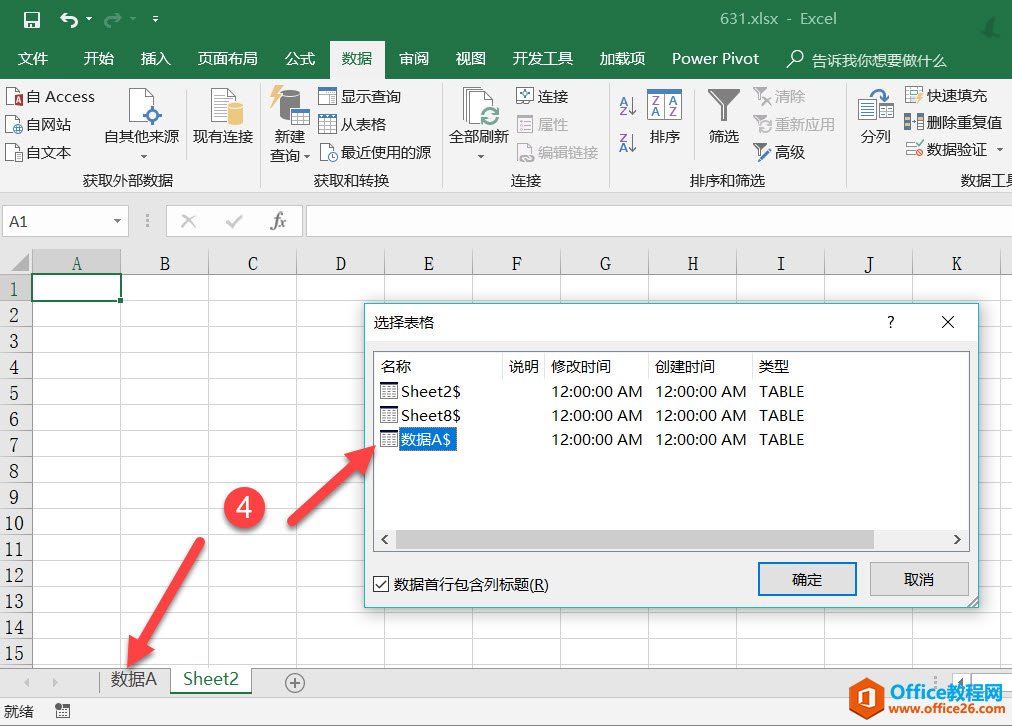Switch to the Formulas ribbon tab
This screenshot has width=1012, height=726.
(300, 59)
